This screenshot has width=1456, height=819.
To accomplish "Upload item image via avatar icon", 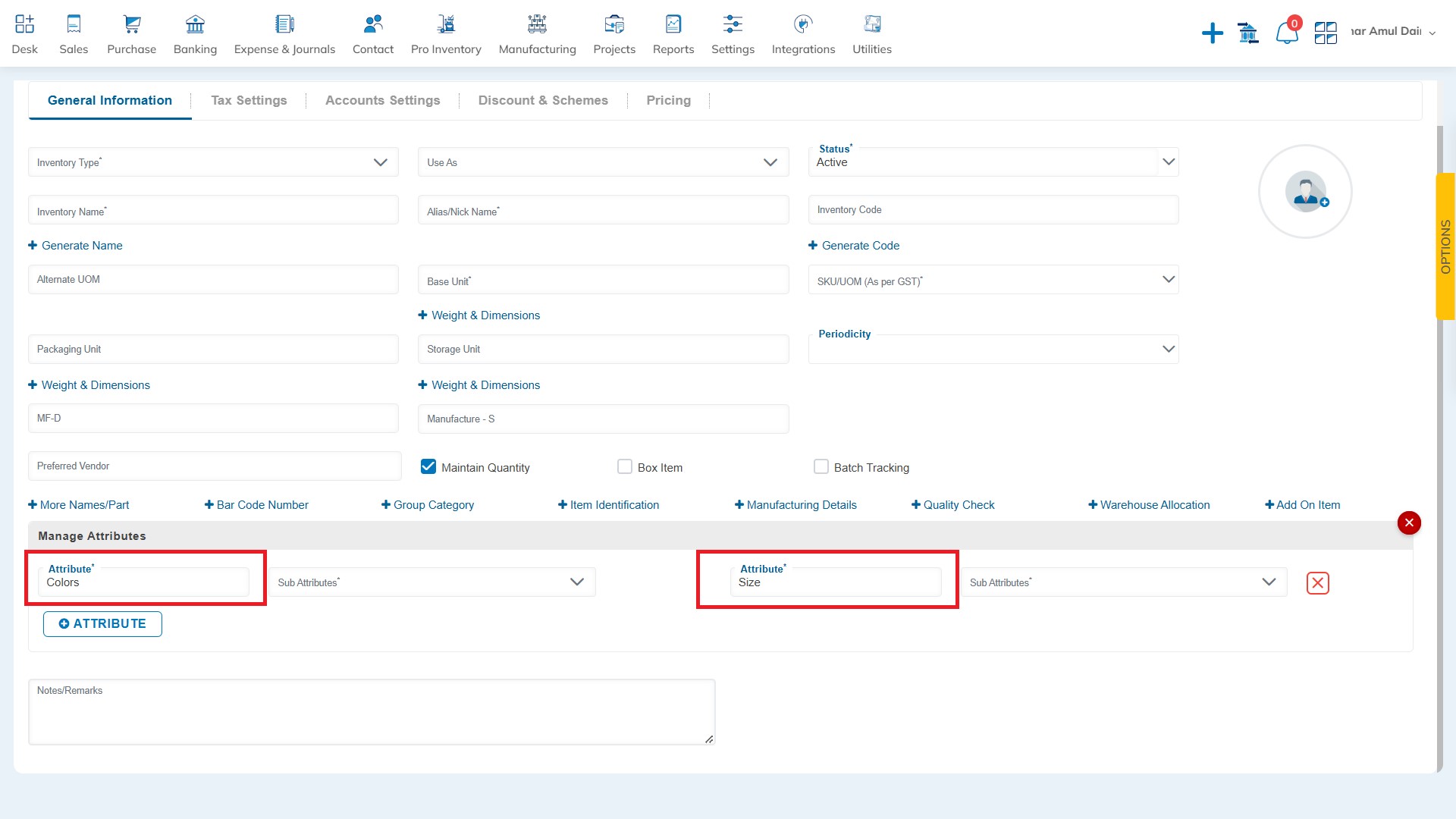I will point(1305,192).
